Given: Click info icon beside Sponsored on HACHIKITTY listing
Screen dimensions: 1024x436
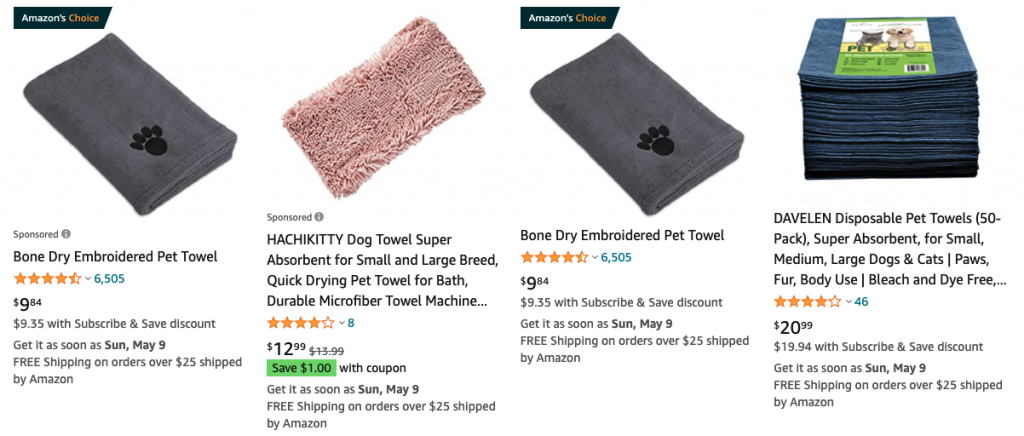Looking at the screenshot, I should coord(319,217).
